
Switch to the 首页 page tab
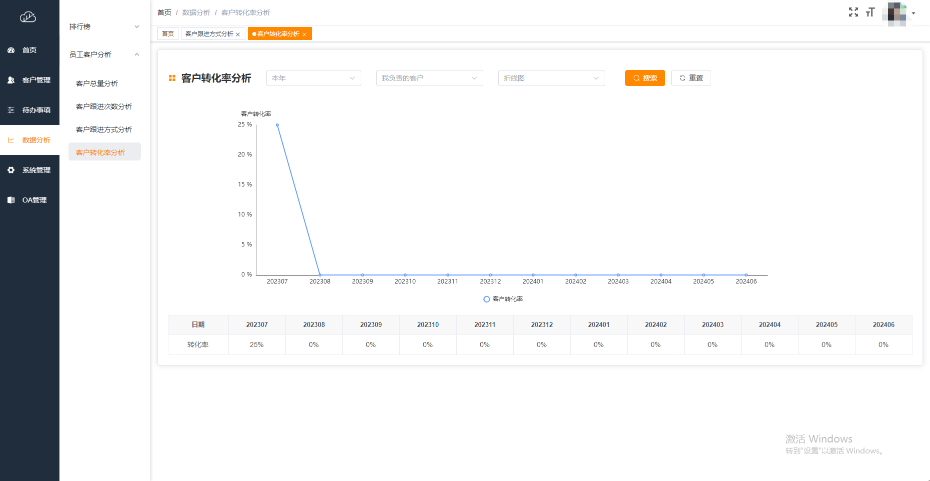pyautogui.click(x=167, y=34)
